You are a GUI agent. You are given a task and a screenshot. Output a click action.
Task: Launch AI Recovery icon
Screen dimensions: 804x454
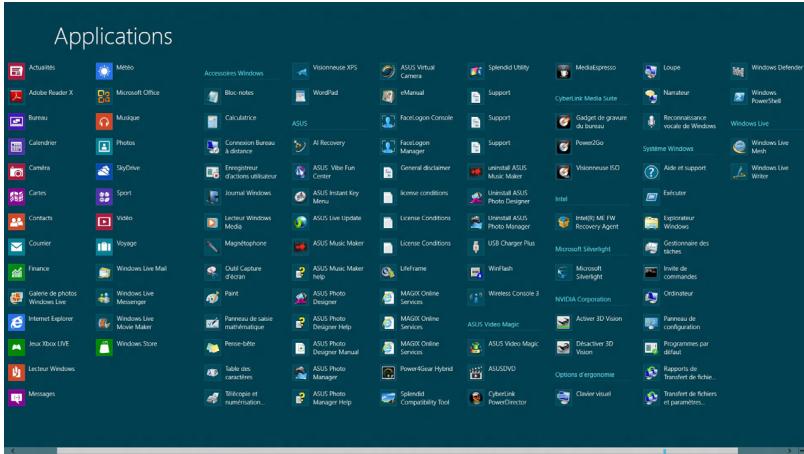tap(300, 147)
